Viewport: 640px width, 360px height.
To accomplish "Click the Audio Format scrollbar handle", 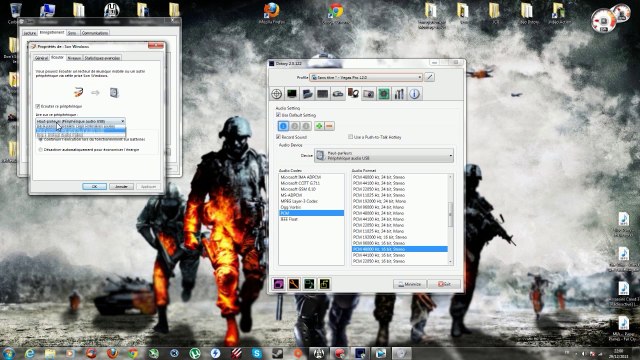I will 451,215.
